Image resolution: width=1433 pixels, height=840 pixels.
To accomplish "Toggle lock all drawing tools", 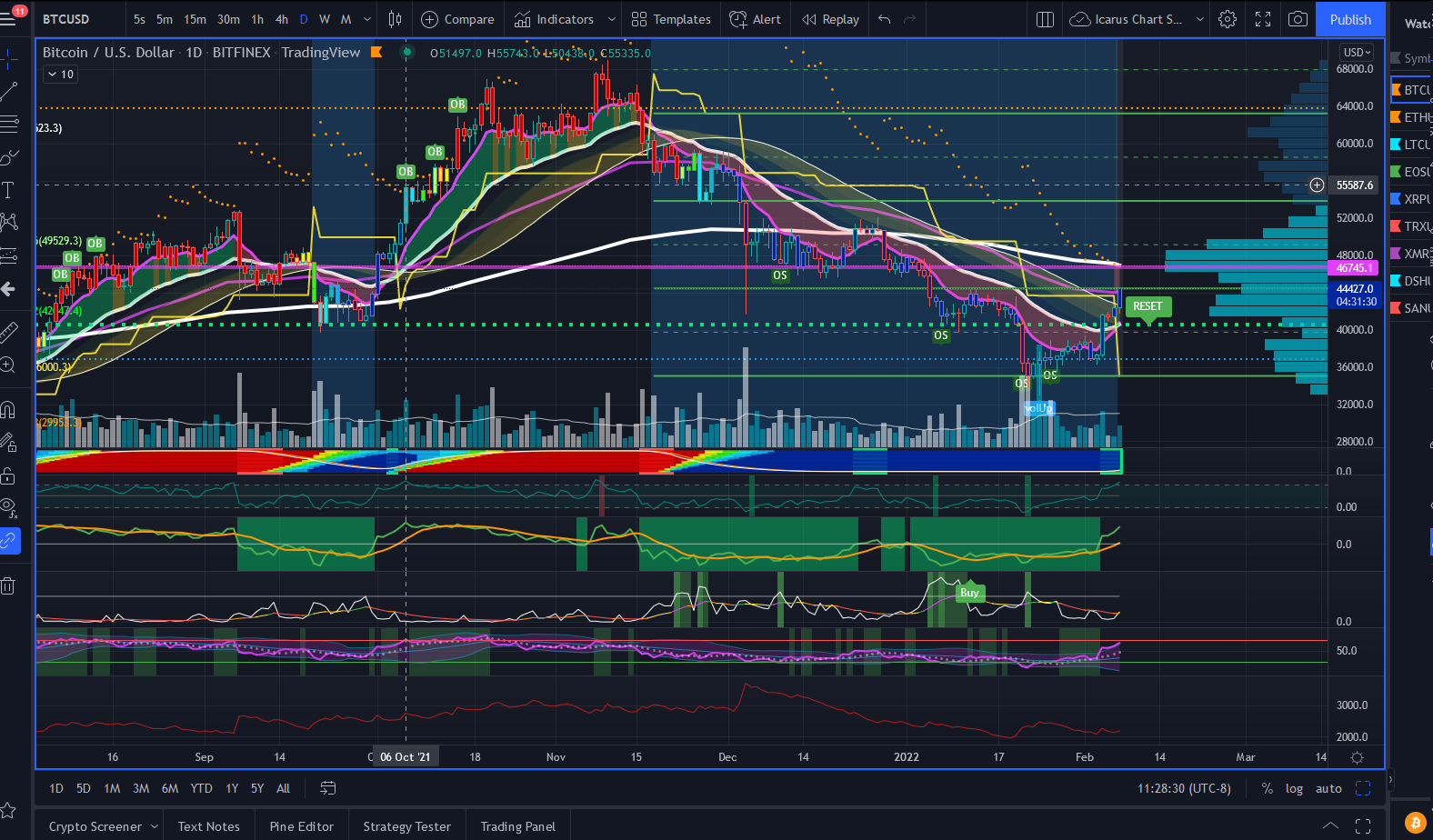I will tap(9, 475).
